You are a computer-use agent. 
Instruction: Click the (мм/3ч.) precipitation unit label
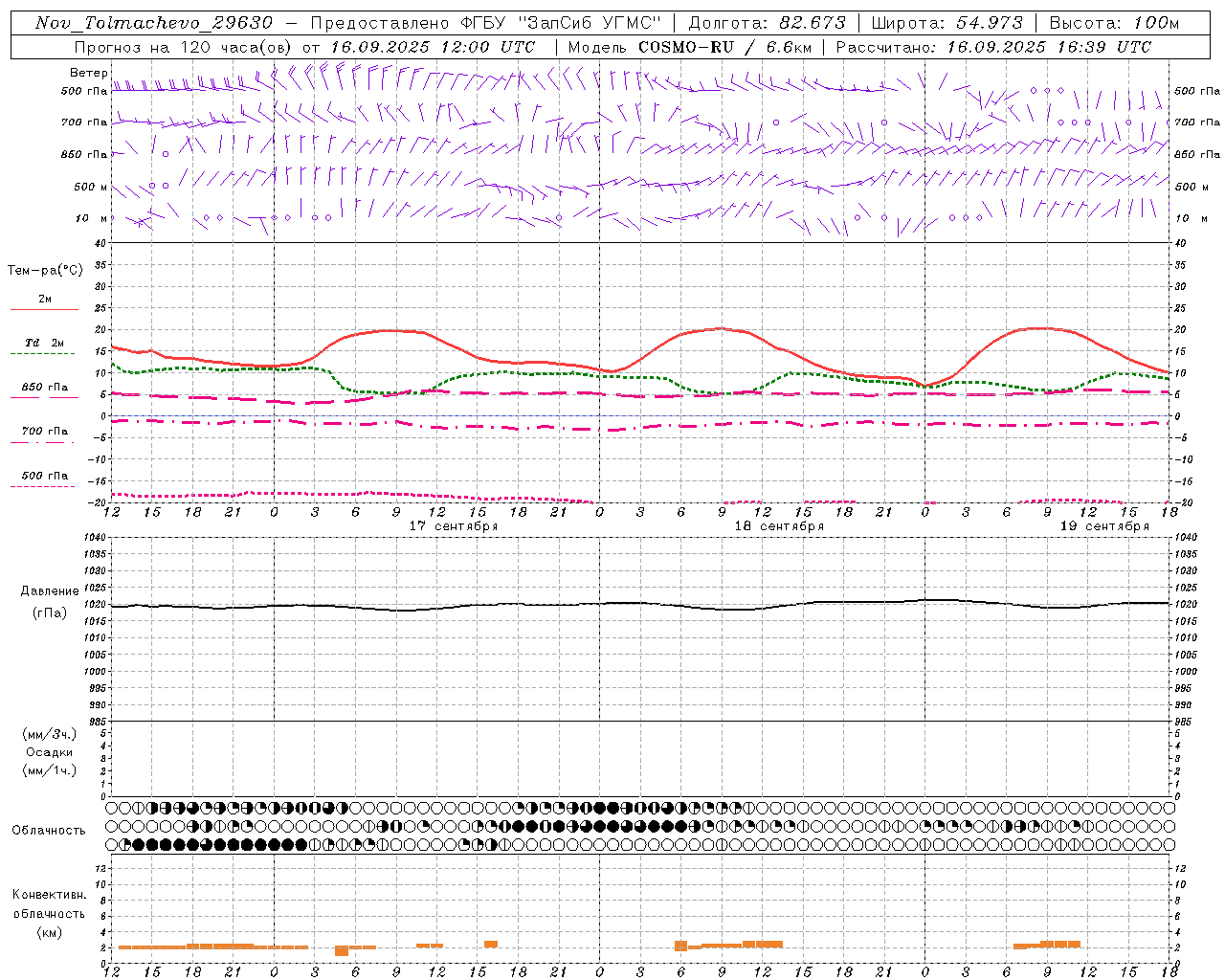click(x=50, y=734)
